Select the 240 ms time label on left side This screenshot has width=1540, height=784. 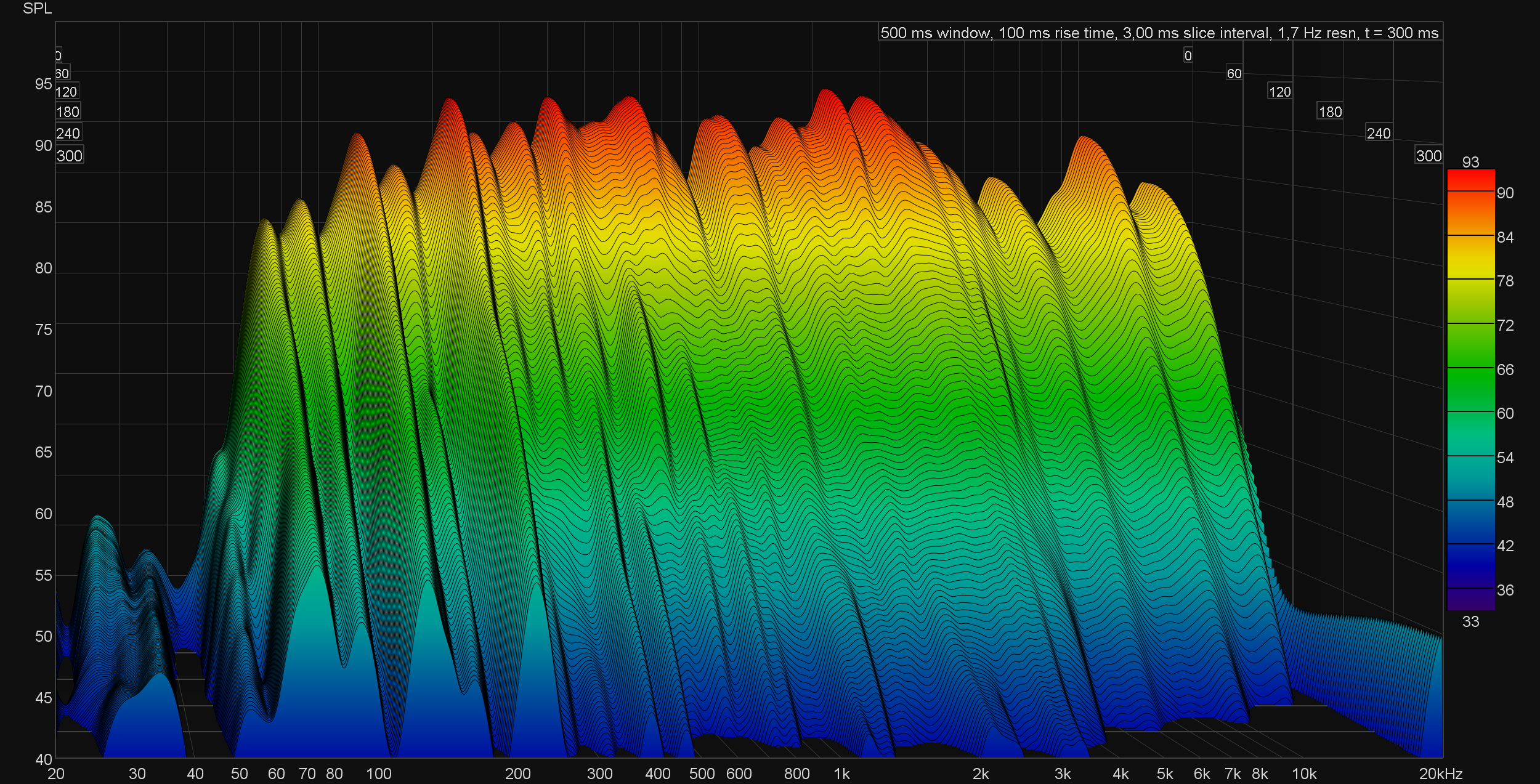[68, 134]
